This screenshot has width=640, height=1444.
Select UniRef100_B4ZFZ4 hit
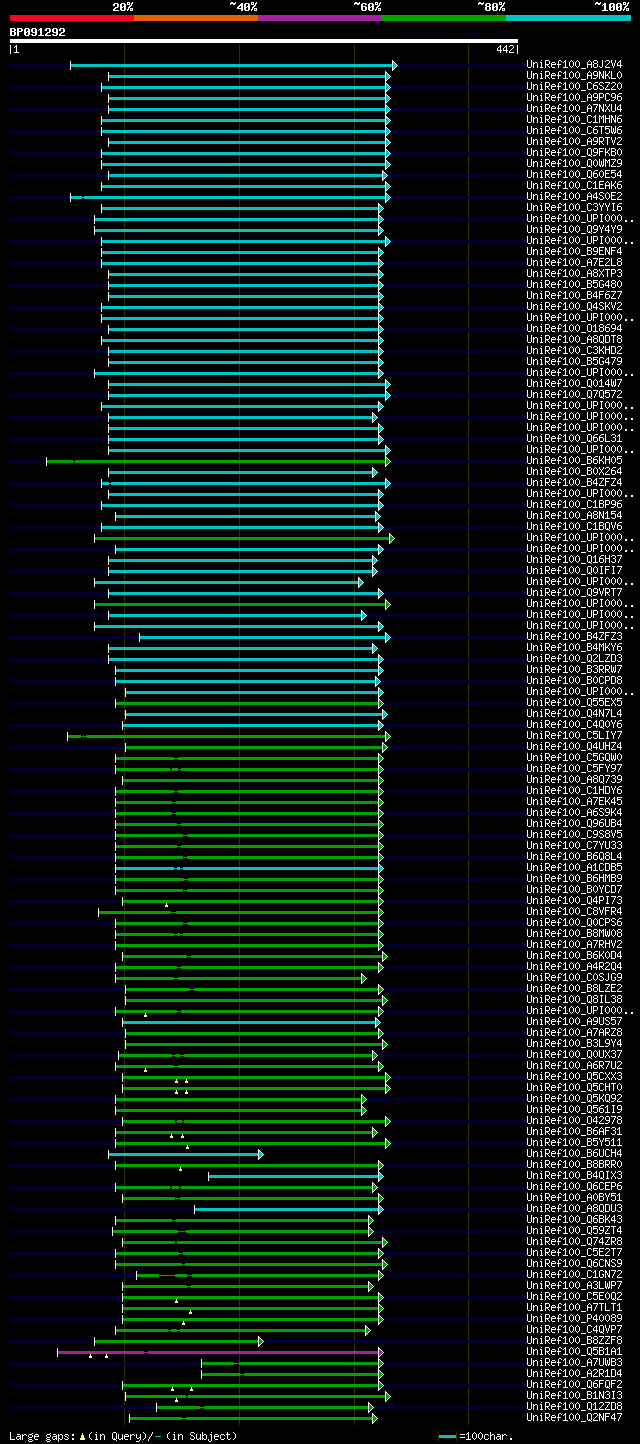click(574, 482)
